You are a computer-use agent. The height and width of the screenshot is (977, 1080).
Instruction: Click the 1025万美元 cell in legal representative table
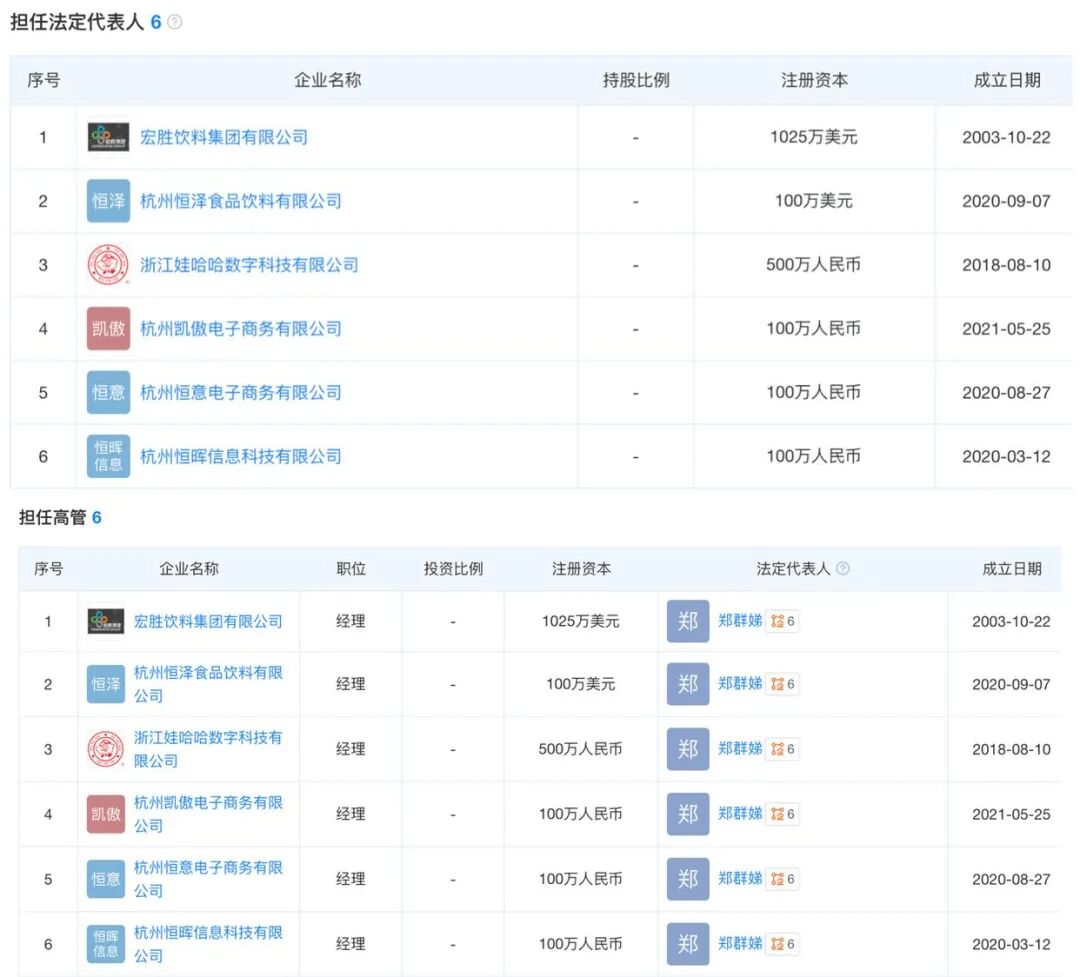[814, 137]
